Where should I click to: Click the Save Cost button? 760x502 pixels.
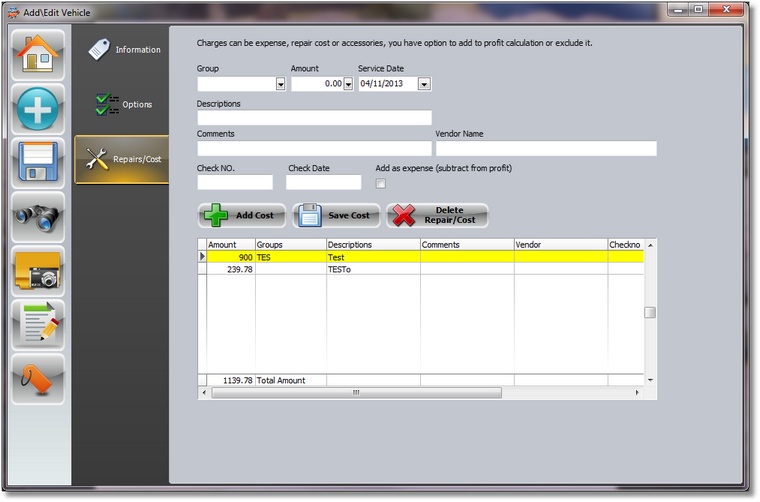point(336,215)
